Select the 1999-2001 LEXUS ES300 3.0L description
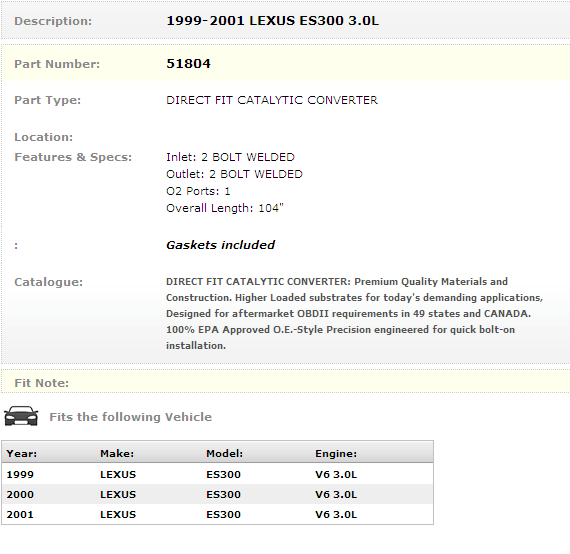570x554 pixels. tap(272, 21)
